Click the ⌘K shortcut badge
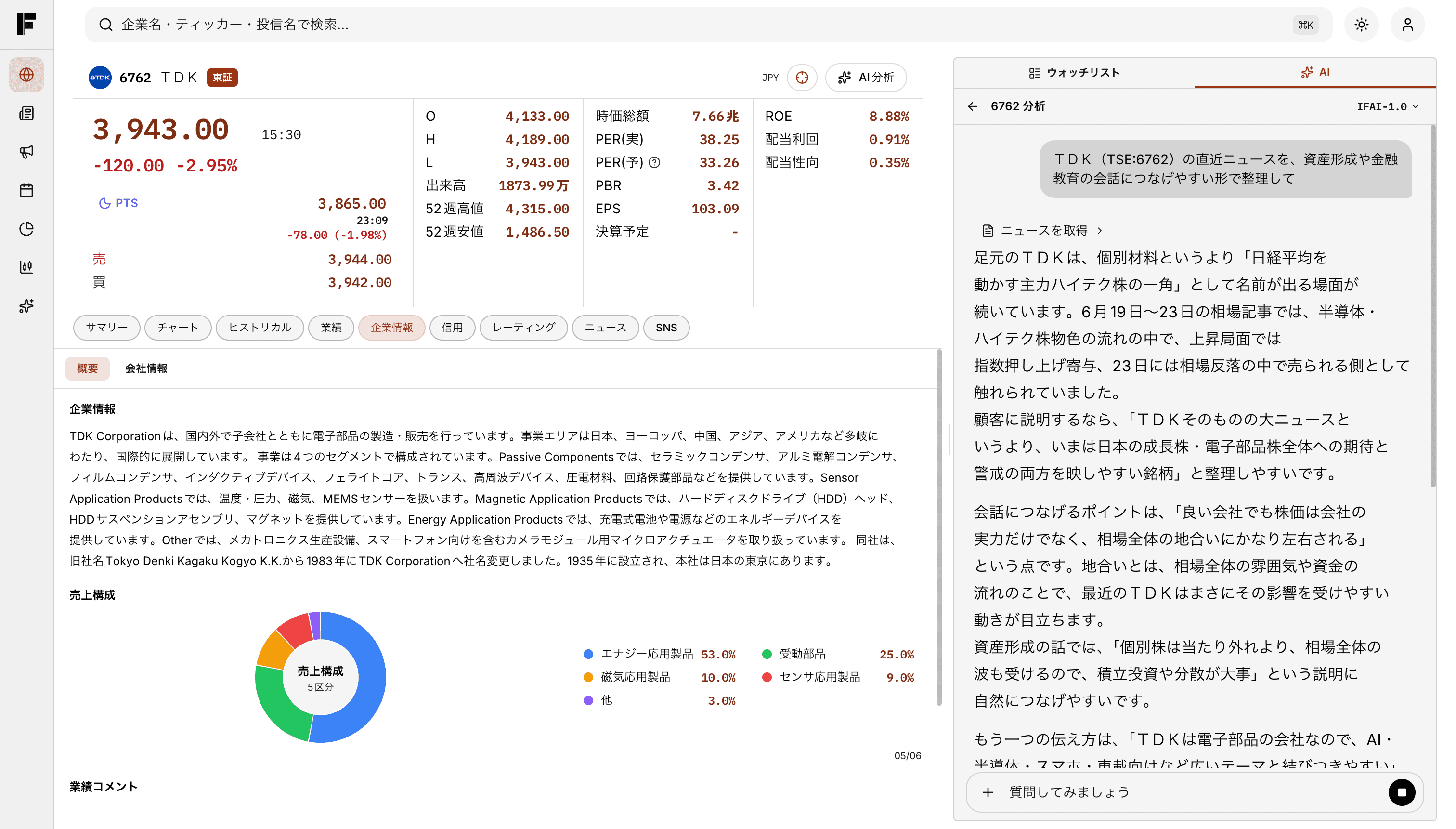The width and height of the screenshot is (1456, 829). [x=1305, y=25]
